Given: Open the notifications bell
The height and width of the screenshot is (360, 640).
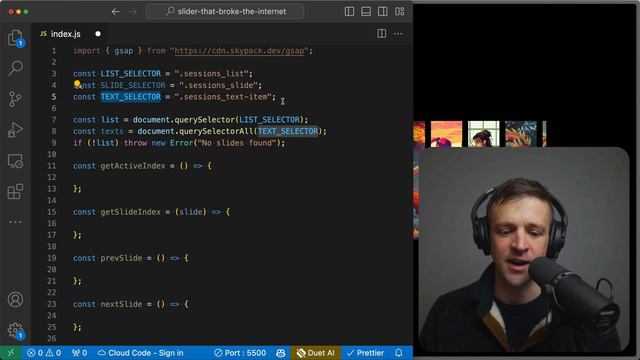Looking at the screenshot, I should click(399, 353).
